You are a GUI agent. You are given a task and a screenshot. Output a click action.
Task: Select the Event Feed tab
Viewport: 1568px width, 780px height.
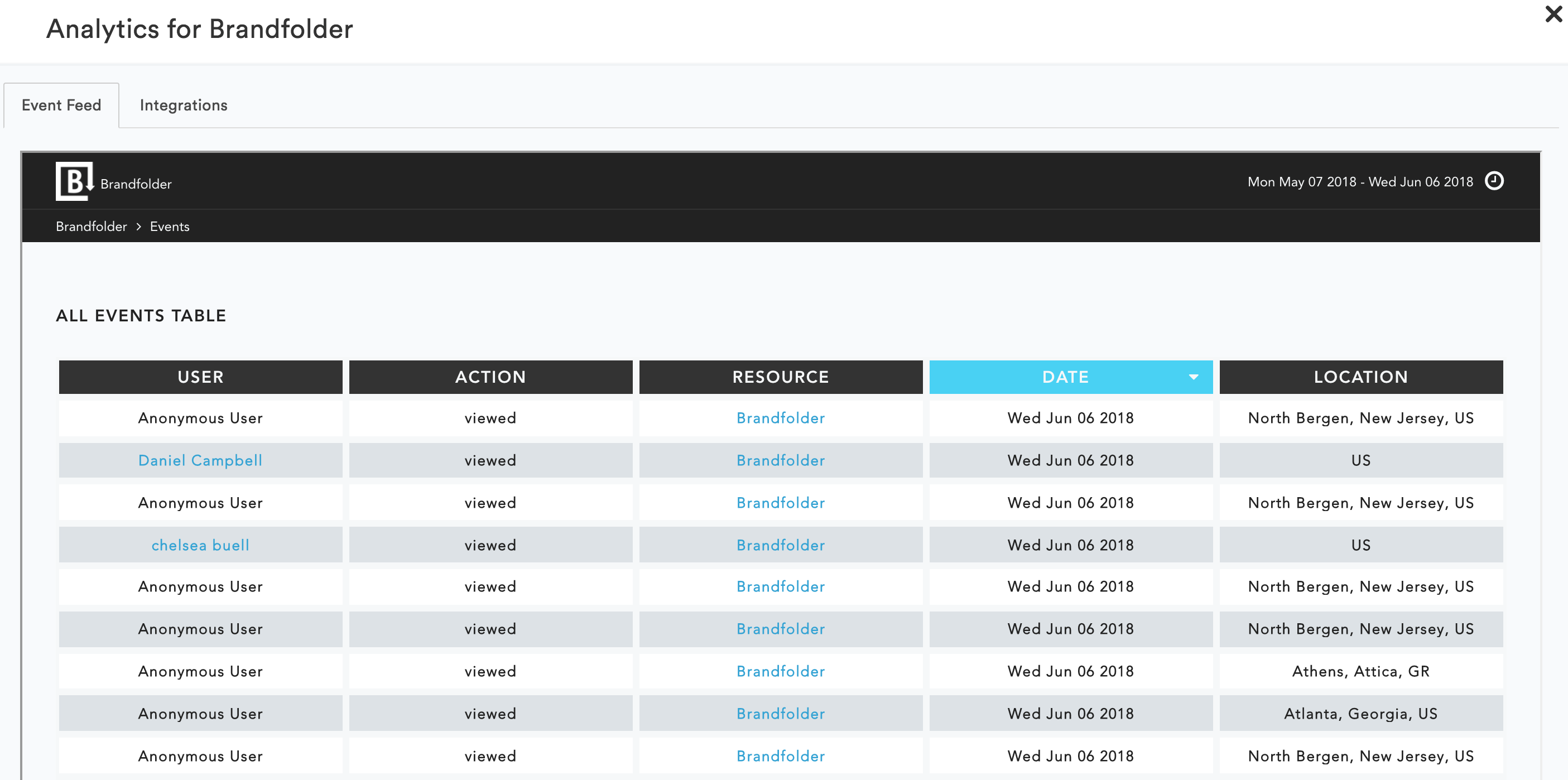tap(60, 105)
